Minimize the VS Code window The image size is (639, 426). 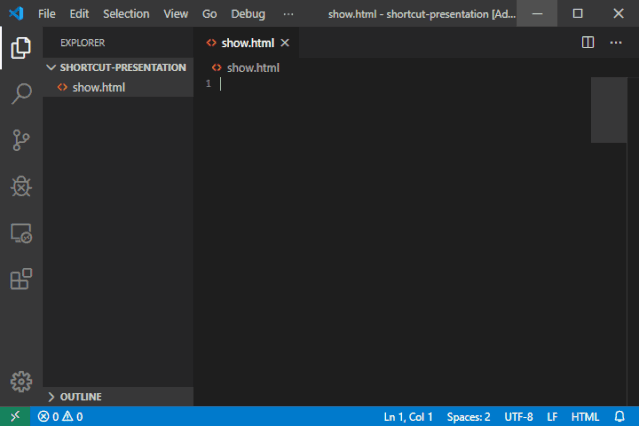[537, 13]
